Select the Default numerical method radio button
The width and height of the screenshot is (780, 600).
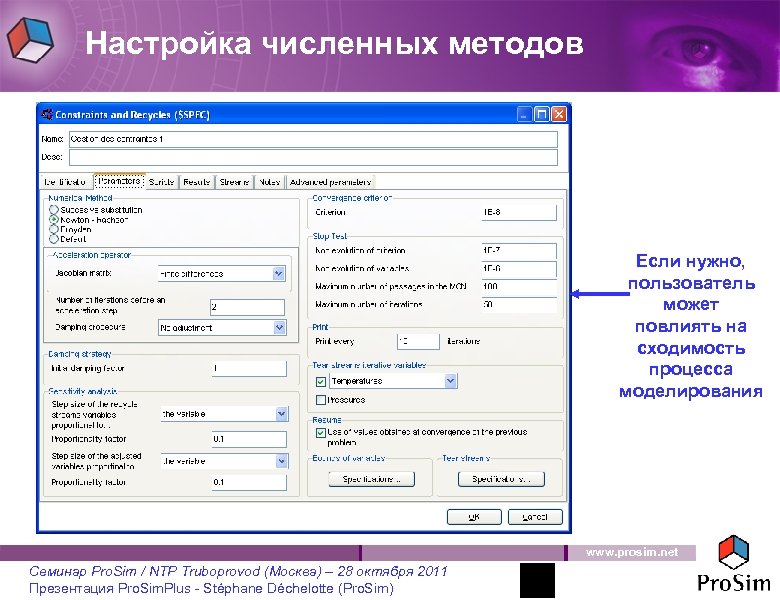click(x=54, y=239)
